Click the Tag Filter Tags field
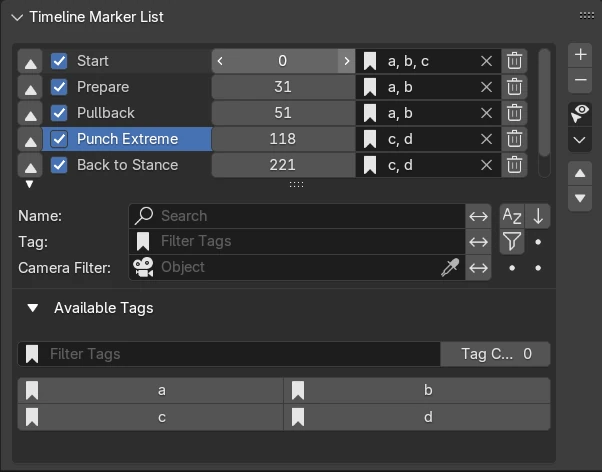The width and height of the screenshot is (602, 472). coord(297,242)
